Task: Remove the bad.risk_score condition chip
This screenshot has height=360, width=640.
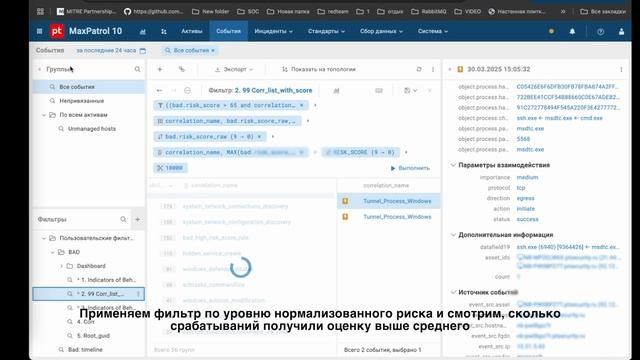Action: 302,105
